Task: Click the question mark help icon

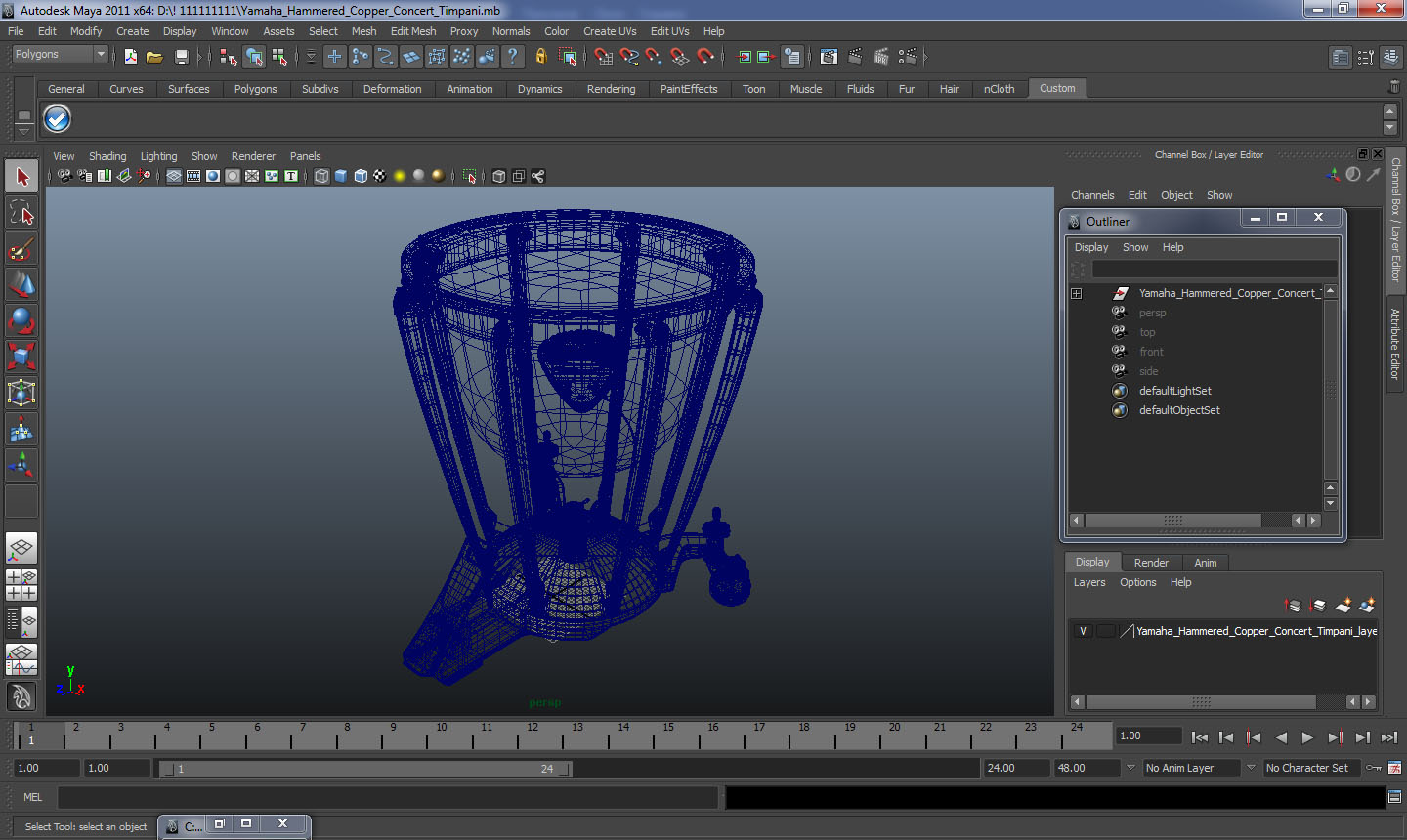Action: [513, 57]
